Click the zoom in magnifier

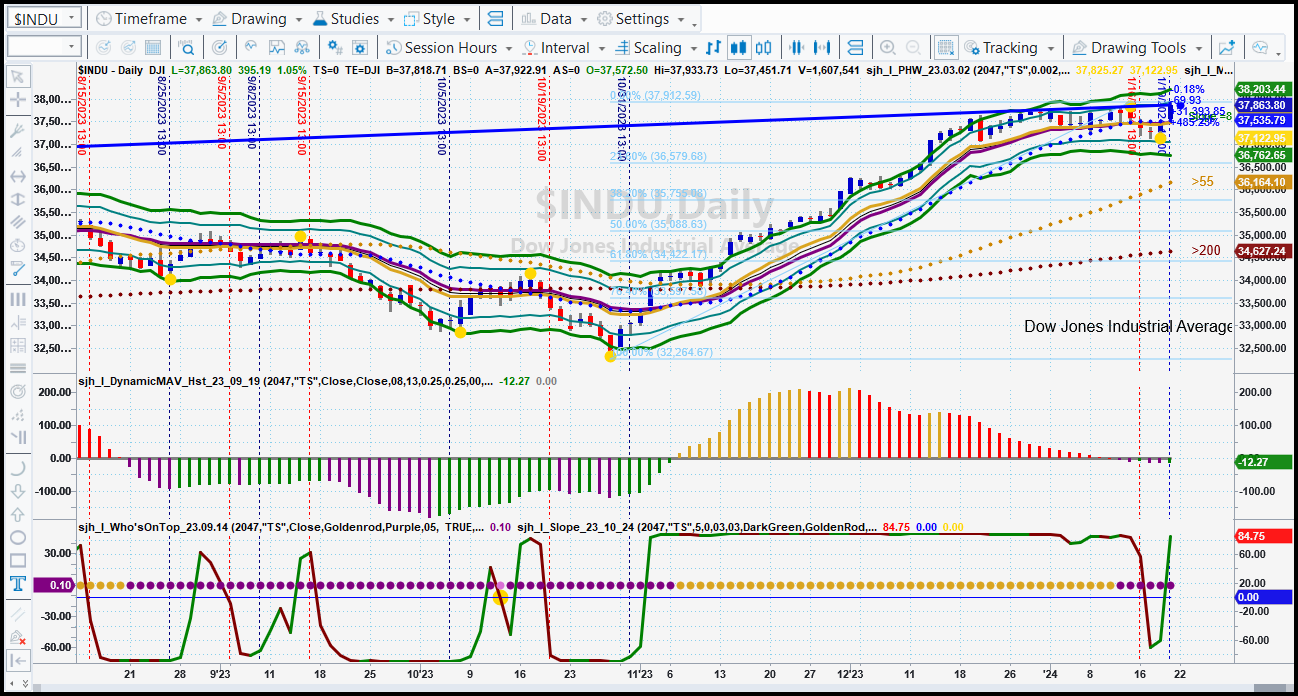[887, 47]
